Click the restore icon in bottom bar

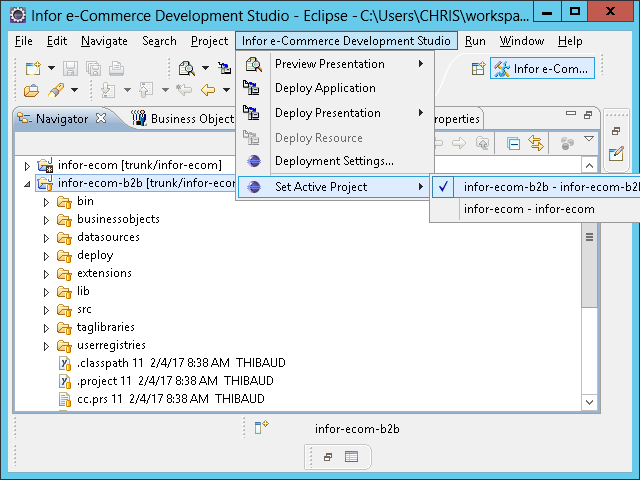click(x=327, y=457)
